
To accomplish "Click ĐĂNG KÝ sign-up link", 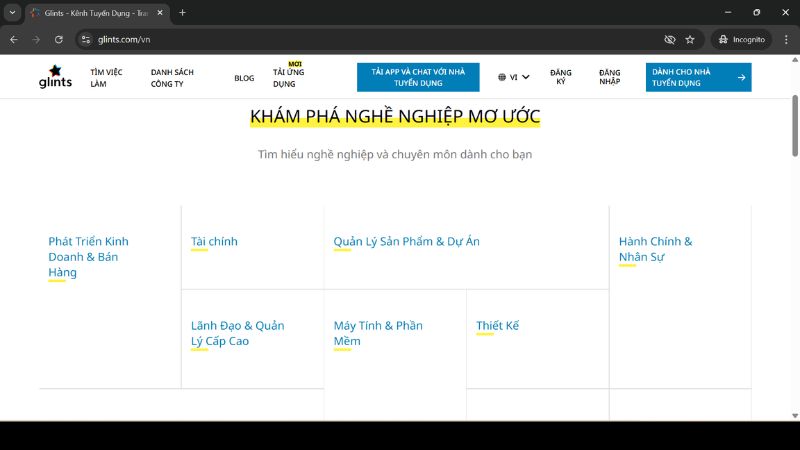I will point(561,77).
